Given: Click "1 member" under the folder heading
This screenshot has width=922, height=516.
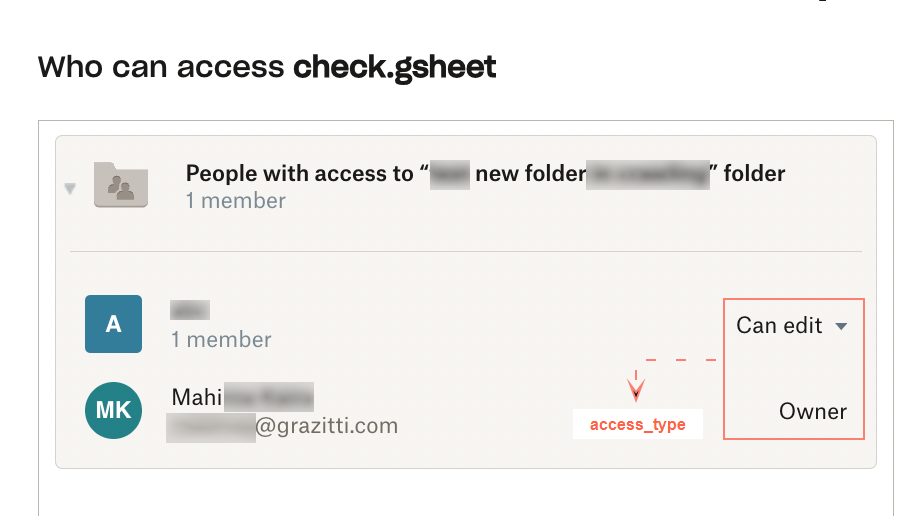Looking at the screenshot, I should tap(235, 201).
